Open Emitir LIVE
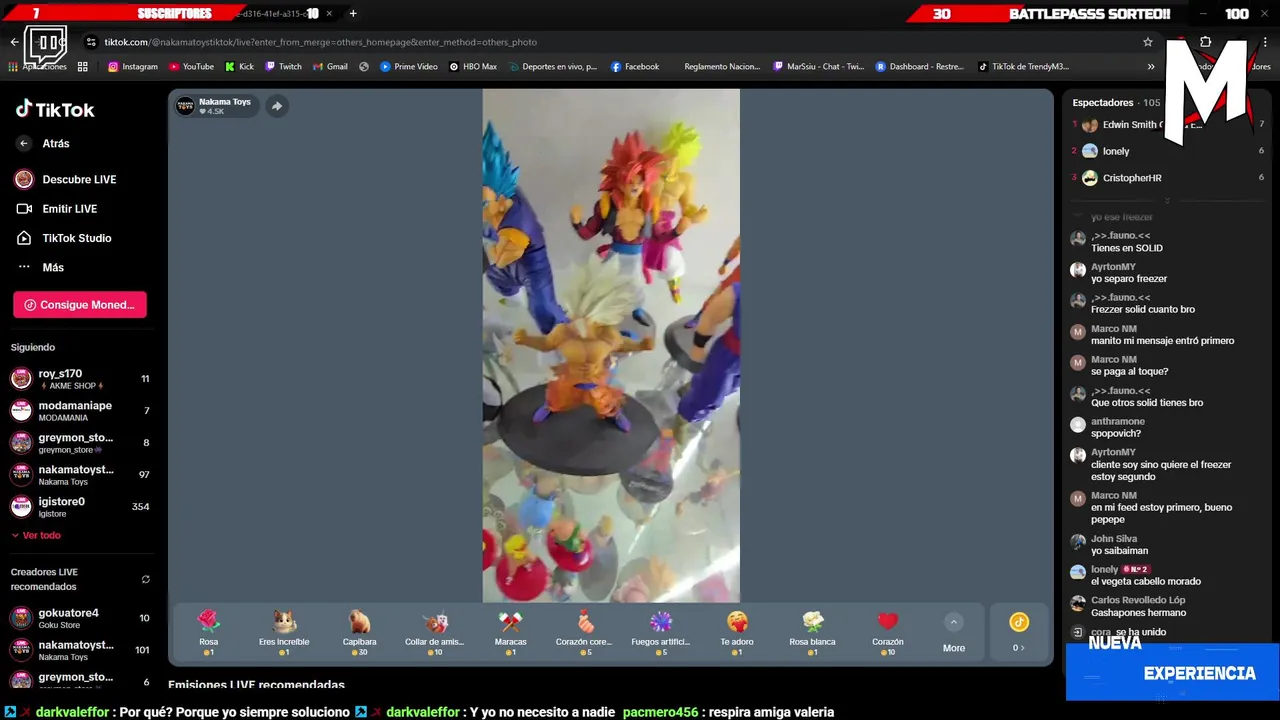The height and width of the screenshot is (720, 1280). point(57,209)
